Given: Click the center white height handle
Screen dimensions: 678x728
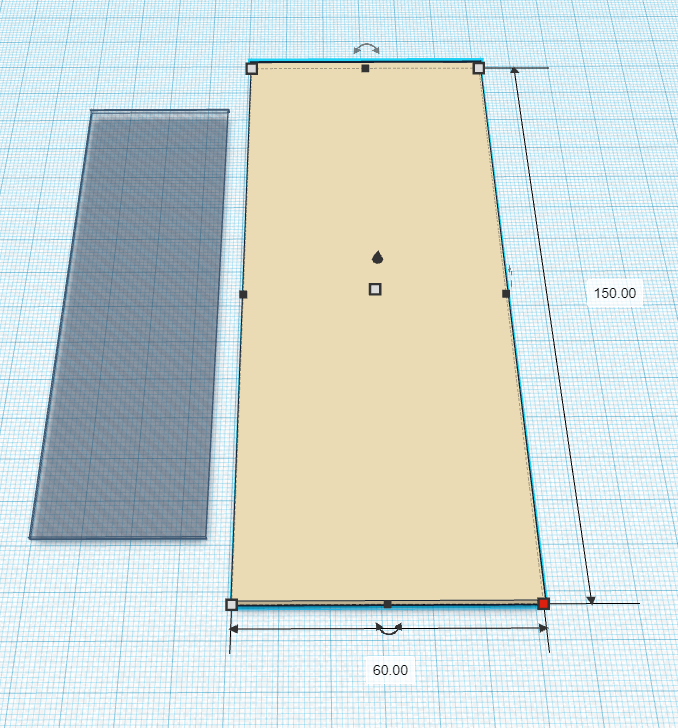Looking at the screenshot, I should (375, 290).
